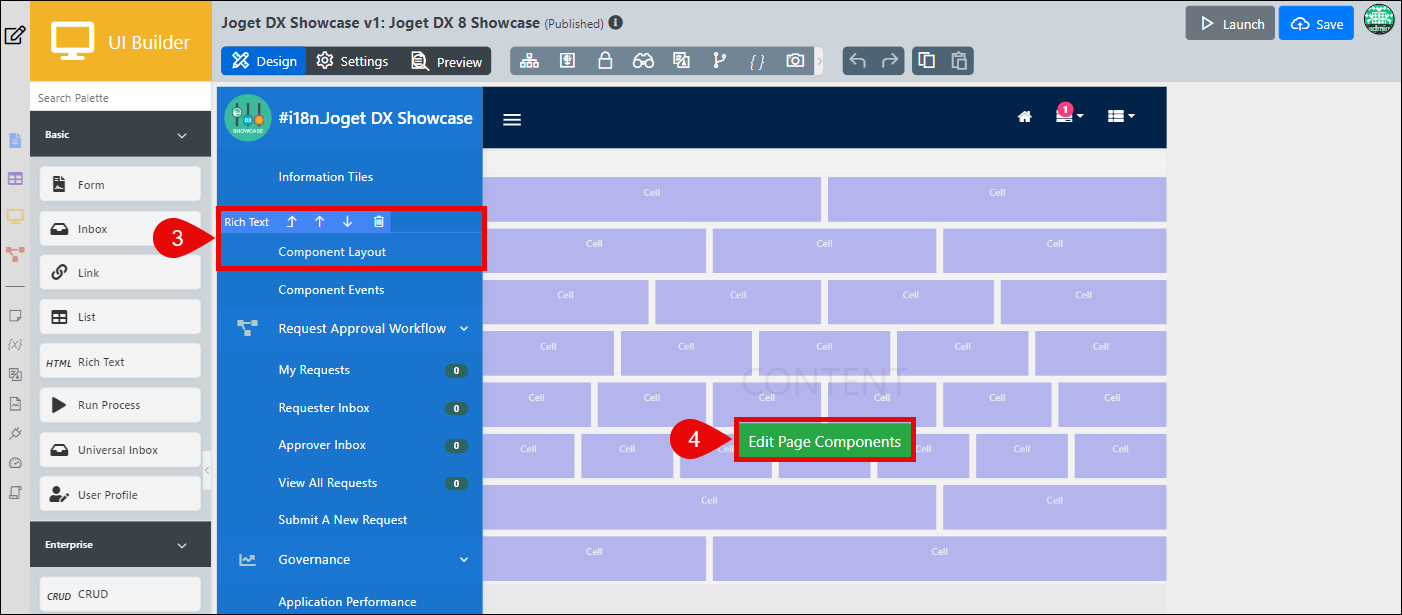Click the Search Palette input field
This screenshot has width=1402, height=615.
tap(120, 98)
